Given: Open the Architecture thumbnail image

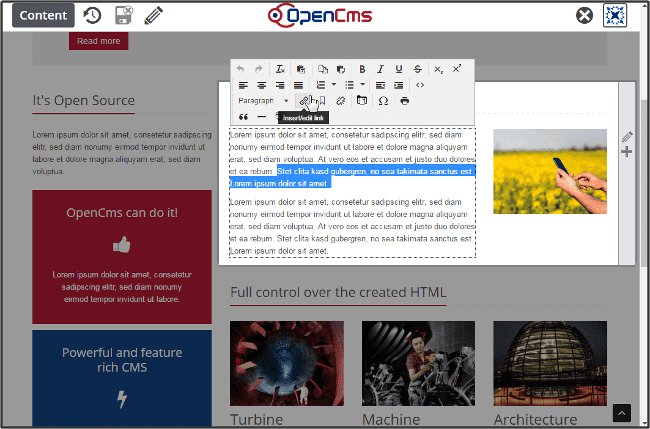Looking at the screenshot, I should click(x=550, y=363).
